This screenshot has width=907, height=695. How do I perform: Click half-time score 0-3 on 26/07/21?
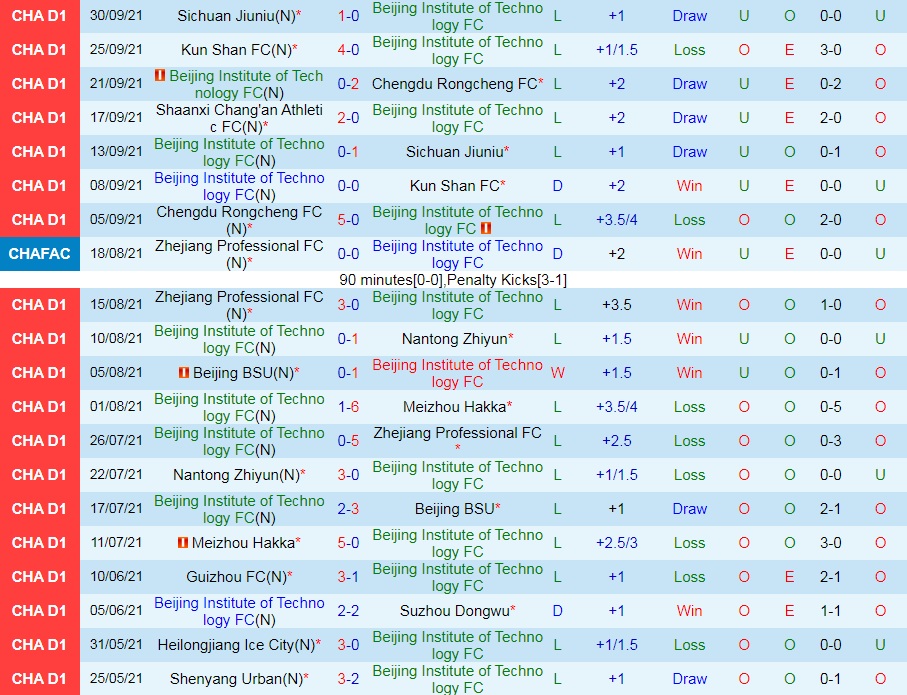pos(831,441)
